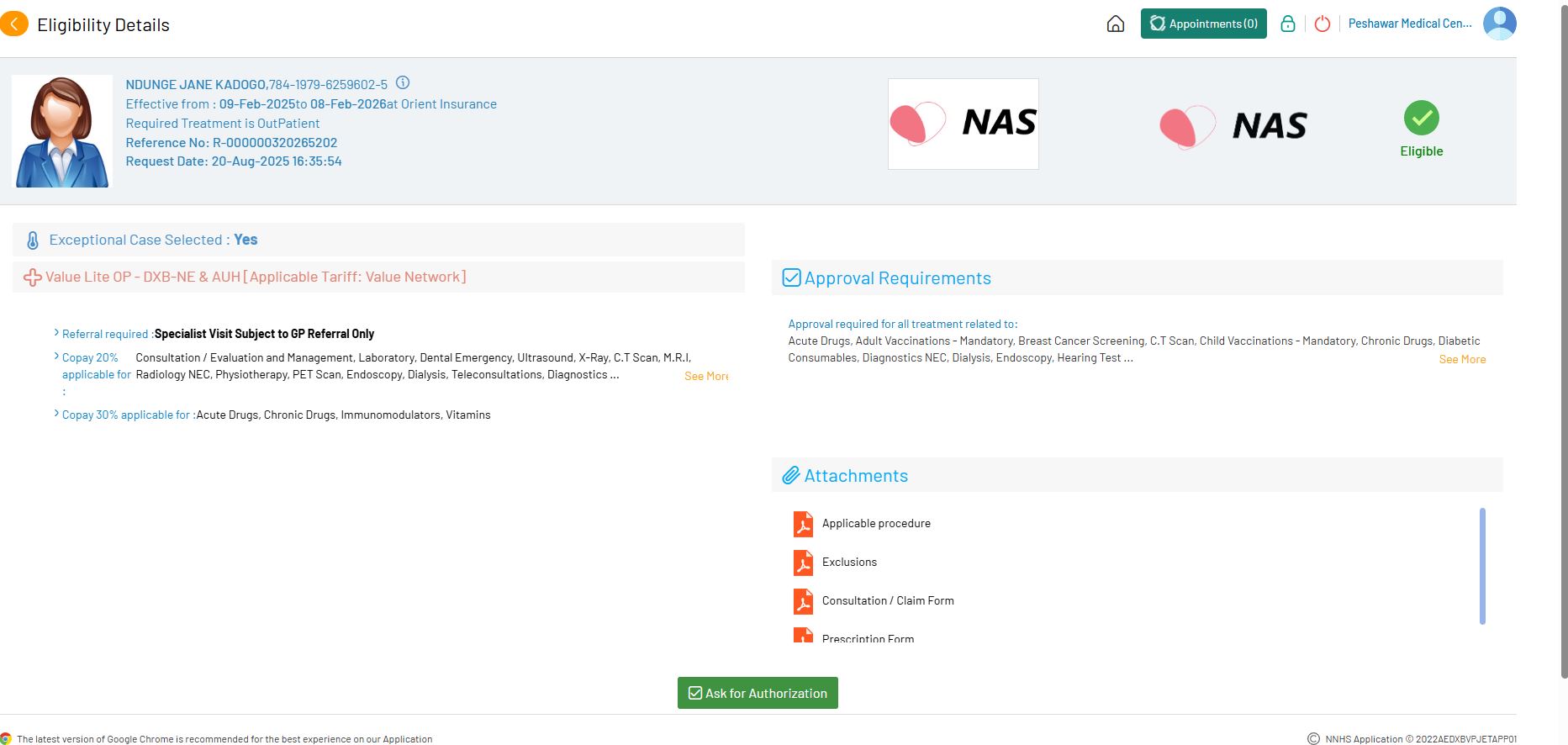The width and height of the screenshot is (1568, 745).
Task: Expand the Referral required chevron
Action: [x=56, y=333]
